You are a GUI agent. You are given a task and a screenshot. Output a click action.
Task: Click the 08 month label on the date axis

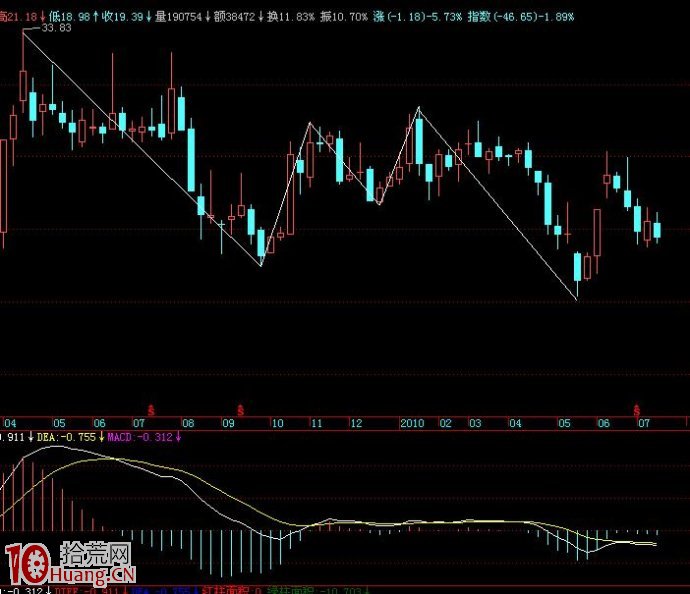(x=188, y=423)
